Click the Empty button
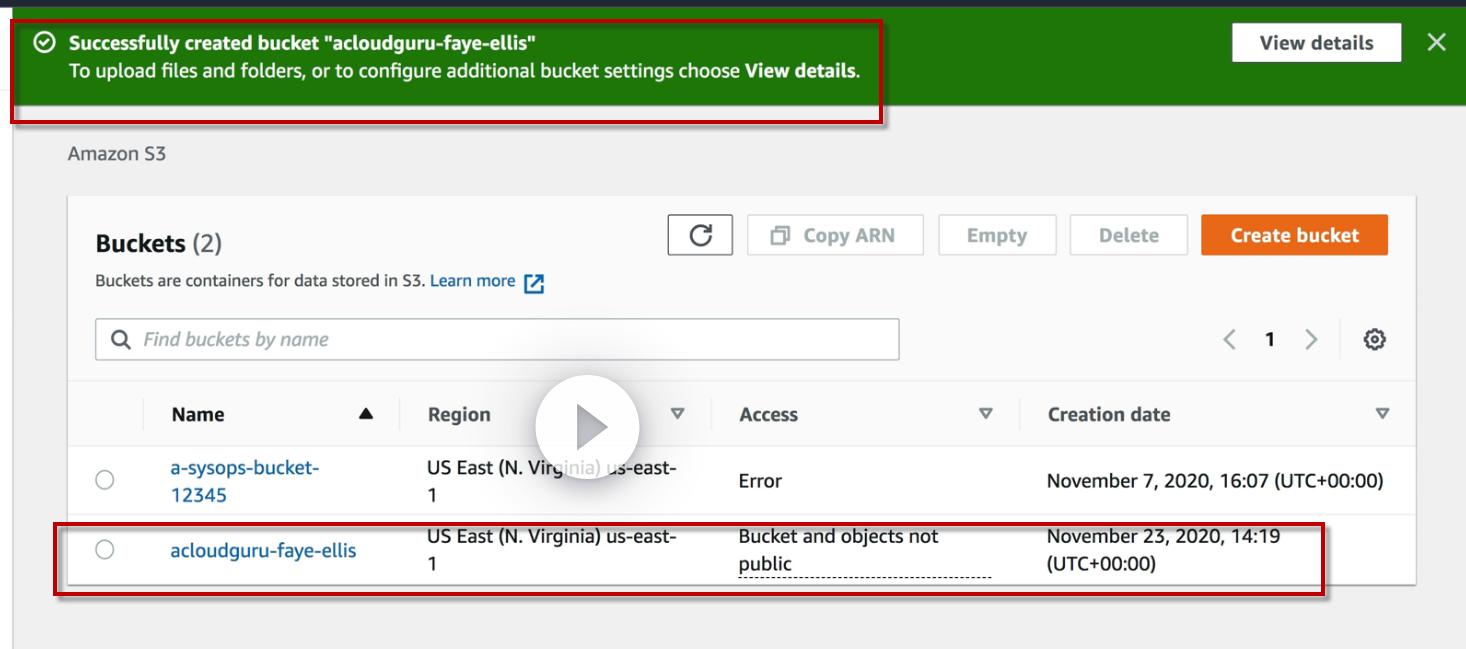Image resolution: width=1466 pixels, height=649 pixels. [996, 235]
